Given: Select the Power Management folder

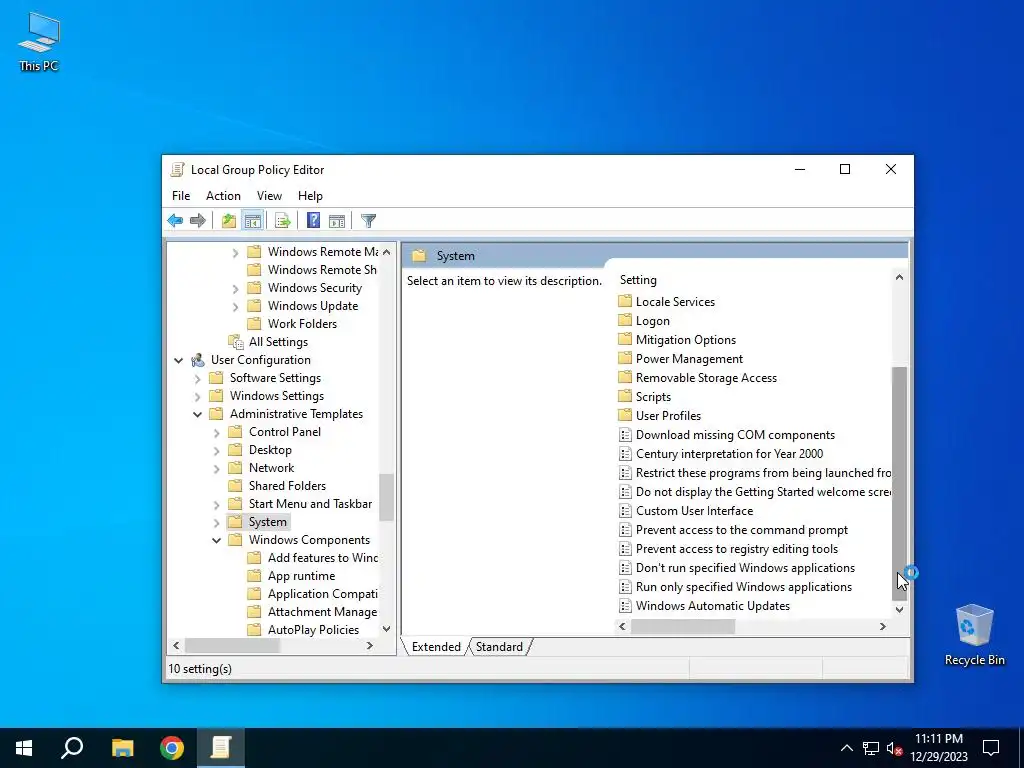Looking at the screenshot, I should pyautogui.click(x=689, y=359).
